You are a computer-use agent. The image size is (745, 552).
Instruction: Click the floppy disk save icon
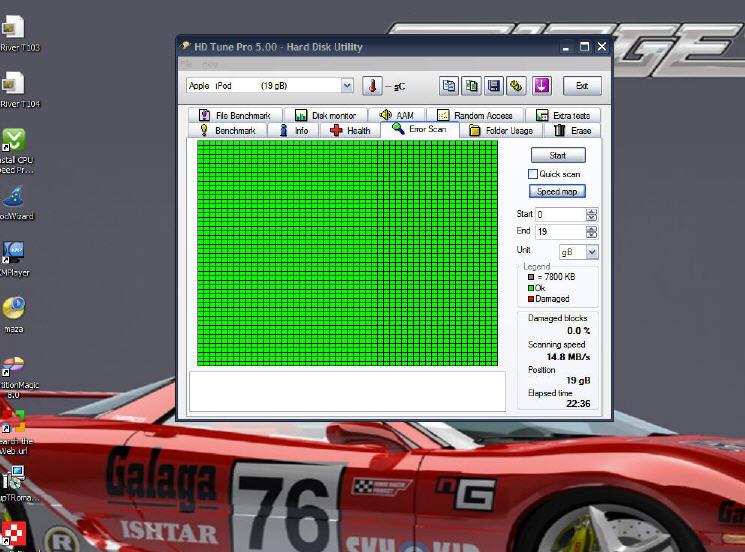coord(494,86)
